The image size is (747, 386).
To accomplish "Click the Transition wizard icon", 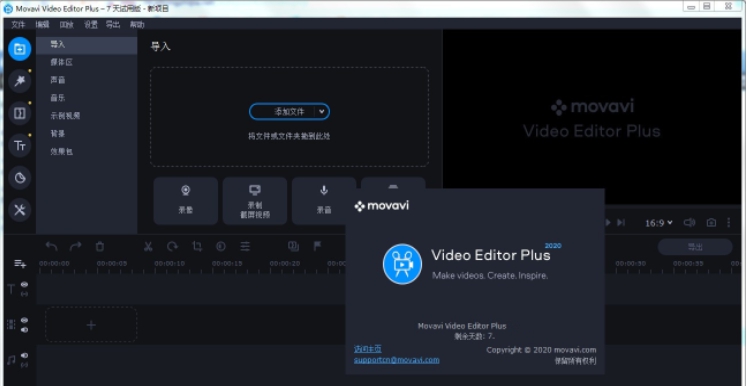I will (293, 246).
